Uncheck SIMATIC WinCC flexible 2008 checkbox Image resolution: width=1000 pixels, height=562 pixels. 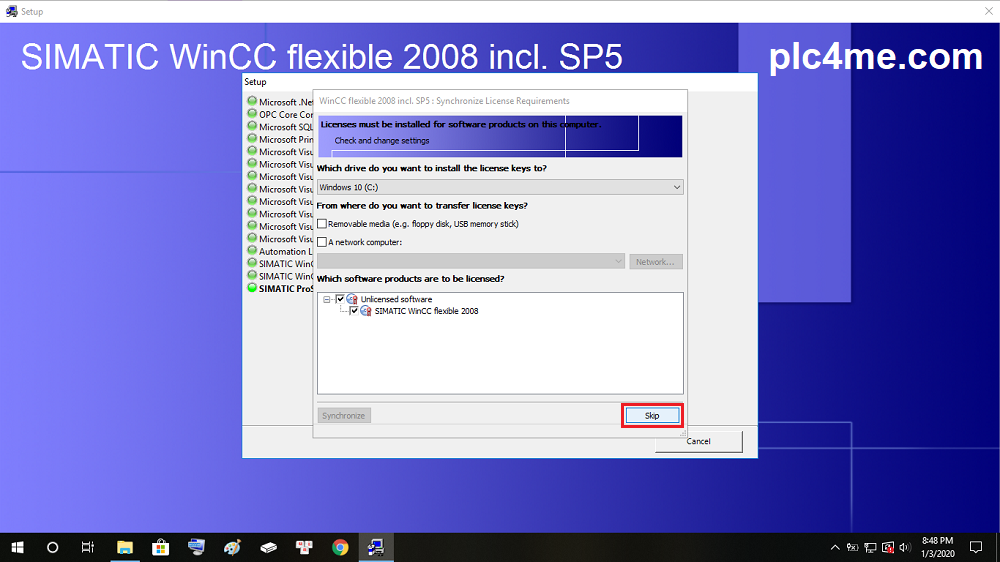pyautogui.click(x=354, y=311)
